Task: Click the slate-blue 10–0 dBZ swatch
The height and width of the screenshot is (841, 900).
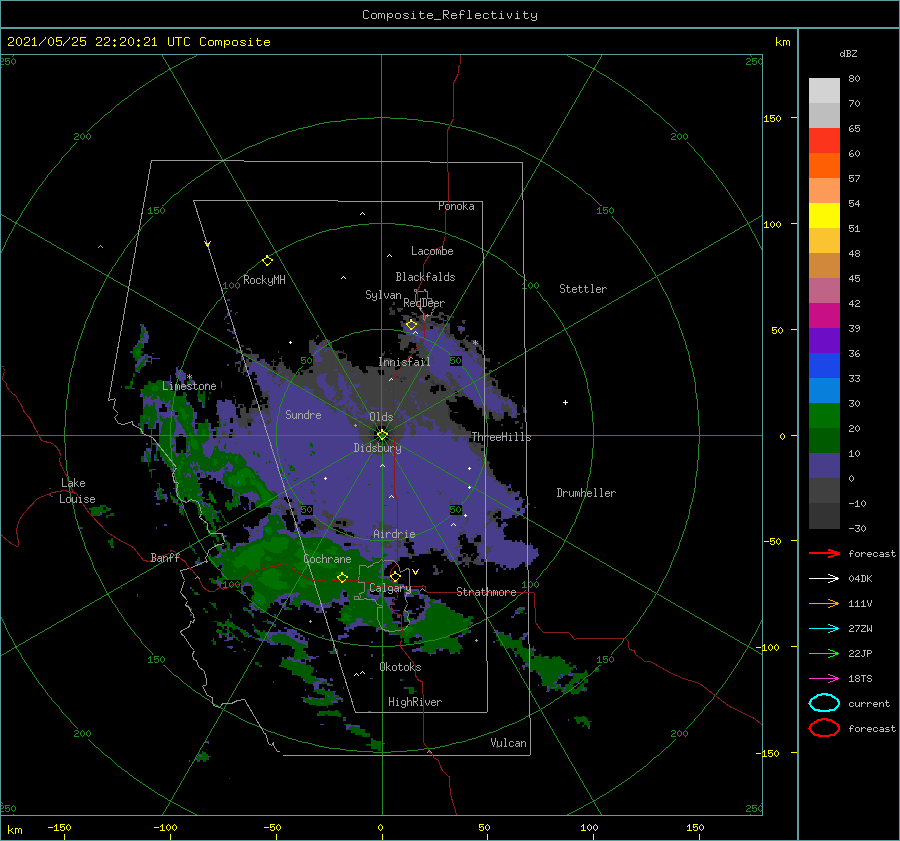Action: click(824, 466)
